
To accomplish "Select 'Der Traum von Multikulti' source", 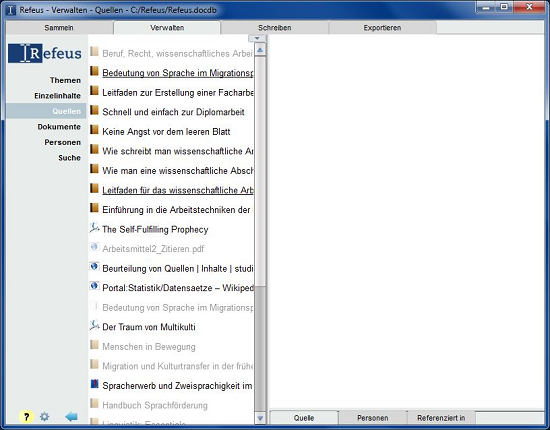I will 149,327.
